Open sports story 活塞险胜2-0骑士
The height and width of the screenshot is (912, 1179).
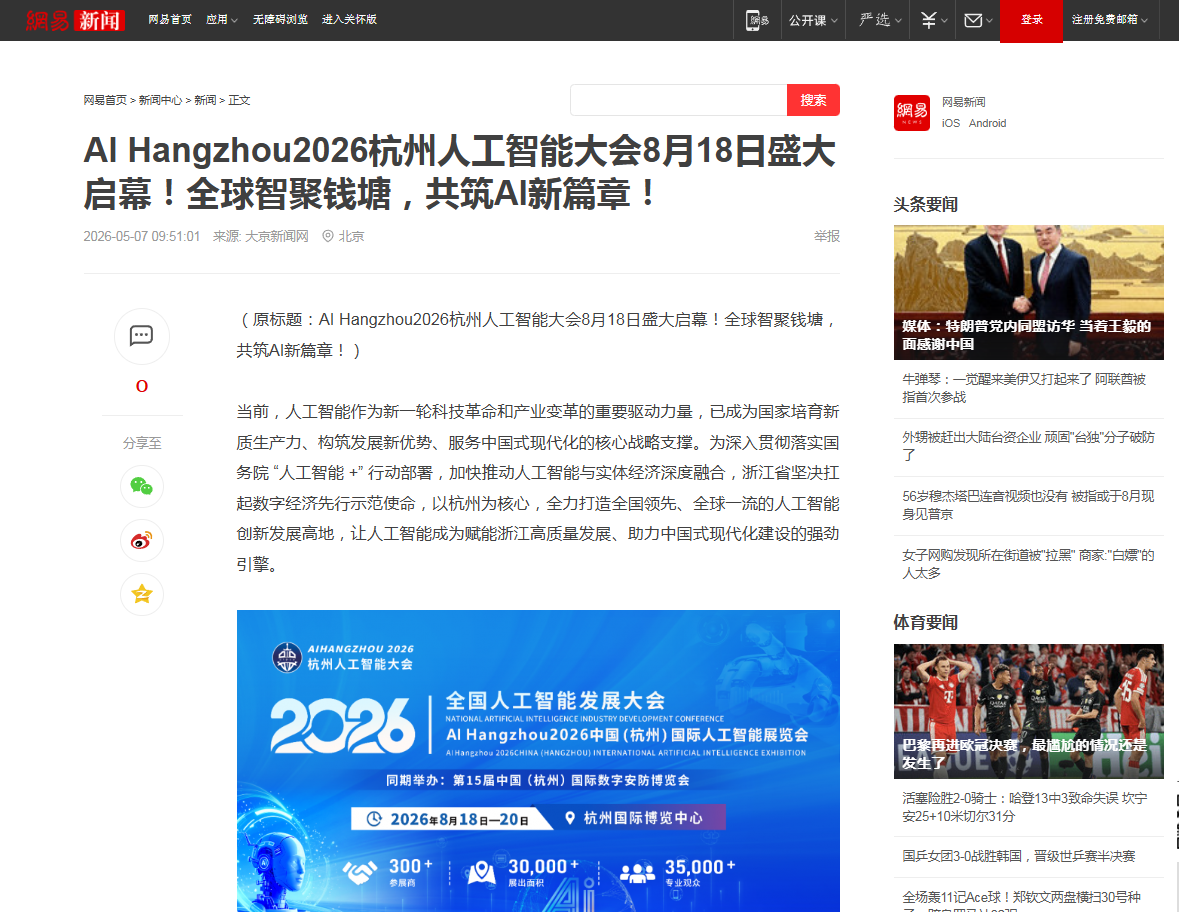[1025, 807]
